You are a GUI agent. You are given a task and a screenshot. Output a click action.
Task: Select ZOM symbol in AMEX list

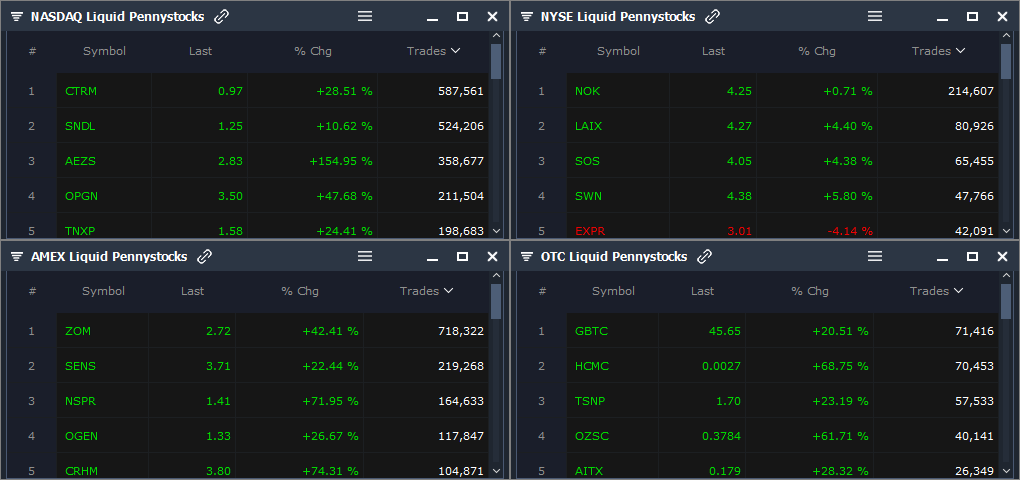78,331
